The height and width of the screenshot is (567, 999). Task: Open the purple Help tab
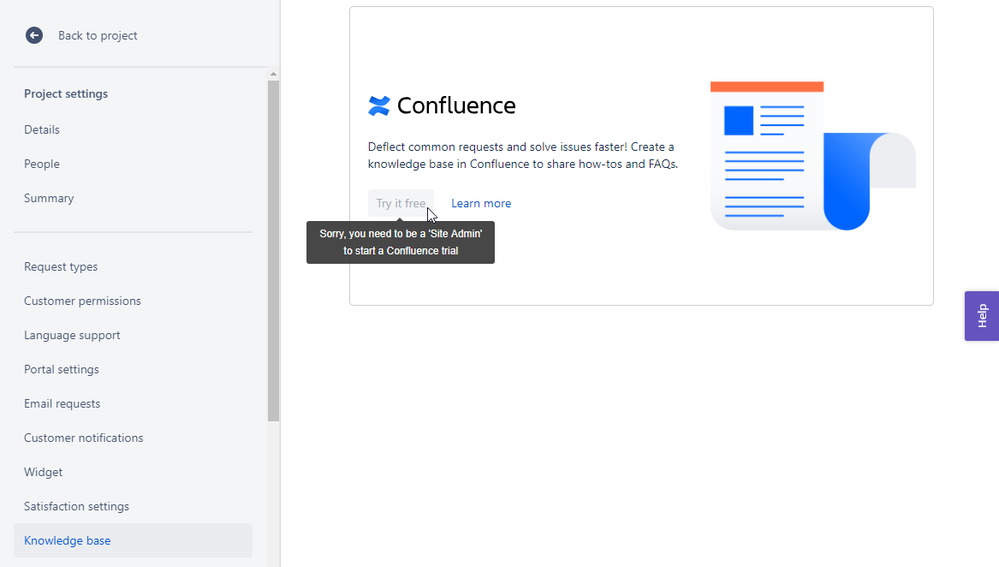coord(982,316)
